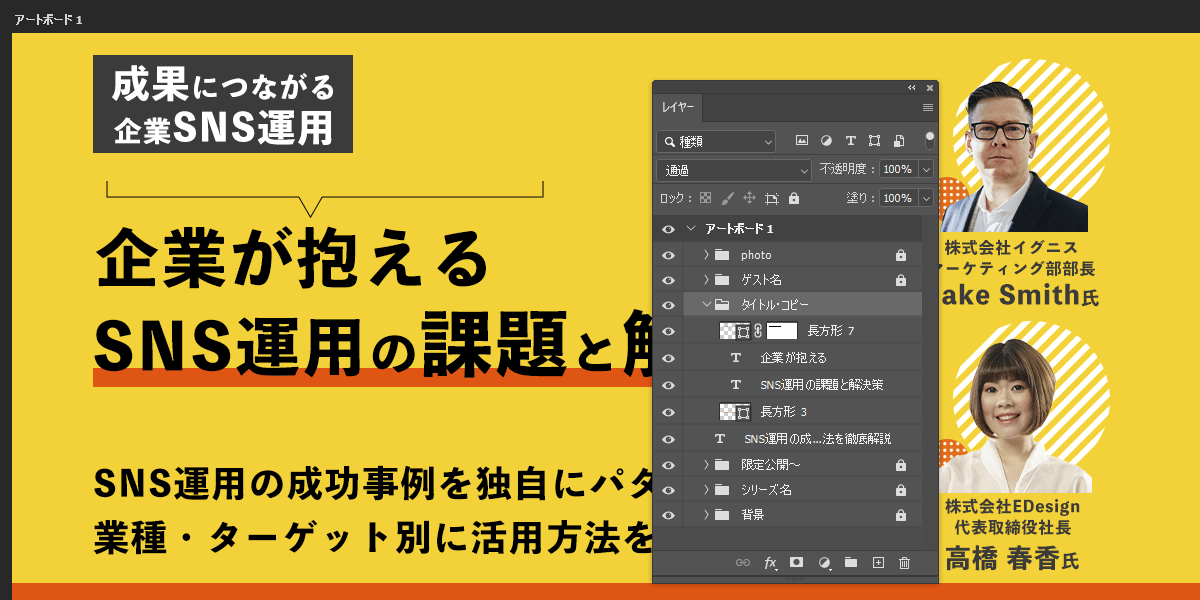Click lock transparent pixels icon
Screen dimensions: 1200x600
pyautogui.click(x=706, y=198)
